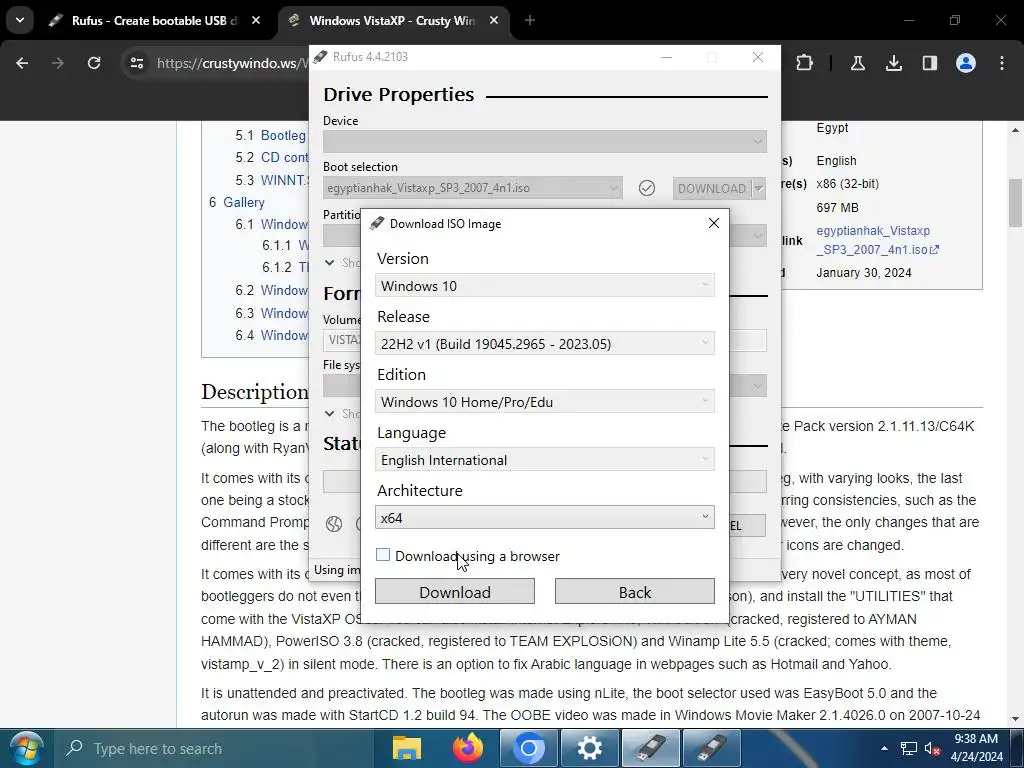
Task: Open the Release dropdown showing 22H2 v1
Action: [545, 344]
